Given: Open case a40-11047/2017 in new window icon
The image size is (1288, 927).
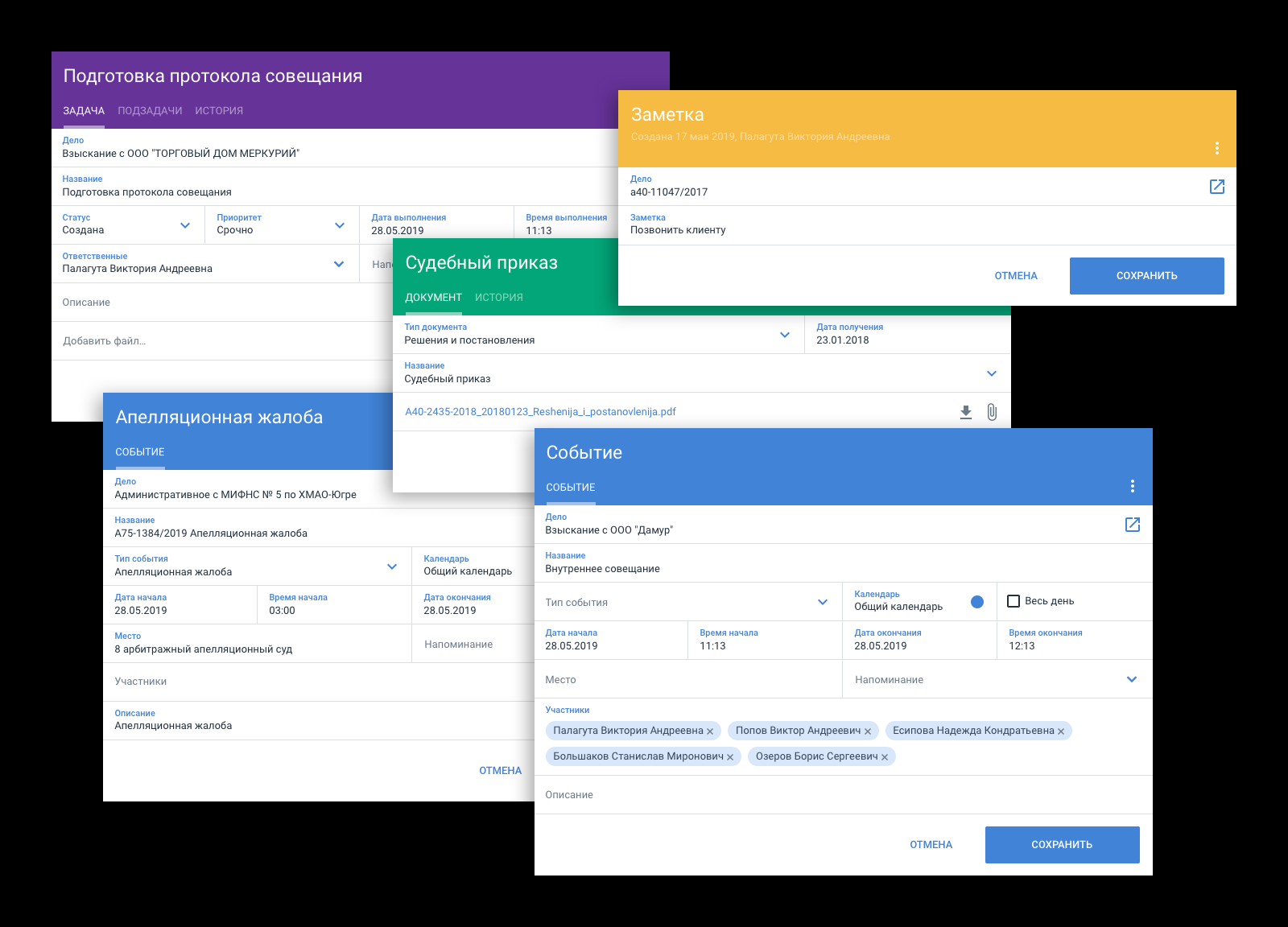Looking at the screenshot, I should [x=1217, y=187].
